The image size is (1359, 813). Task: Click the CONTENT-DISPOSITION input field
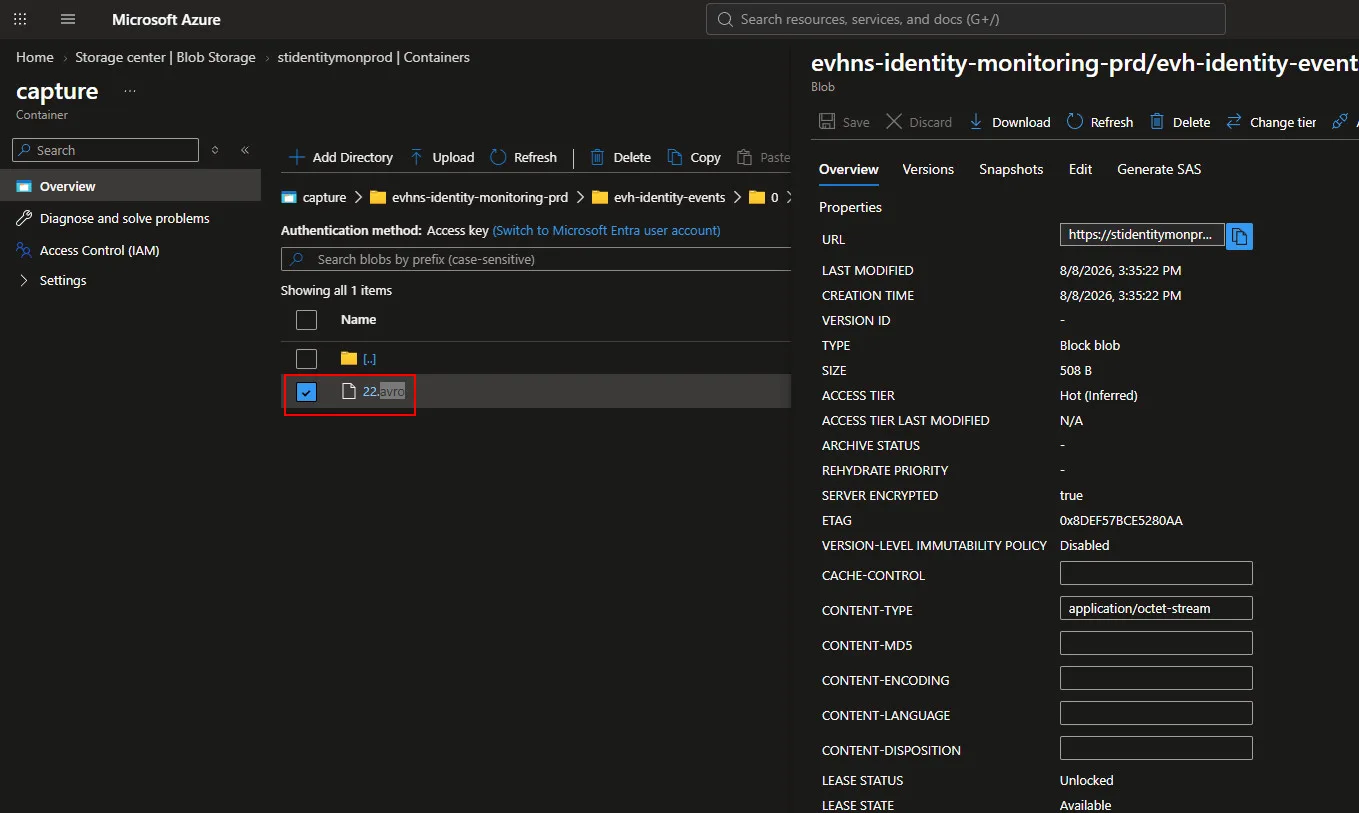click(1156, 748)
